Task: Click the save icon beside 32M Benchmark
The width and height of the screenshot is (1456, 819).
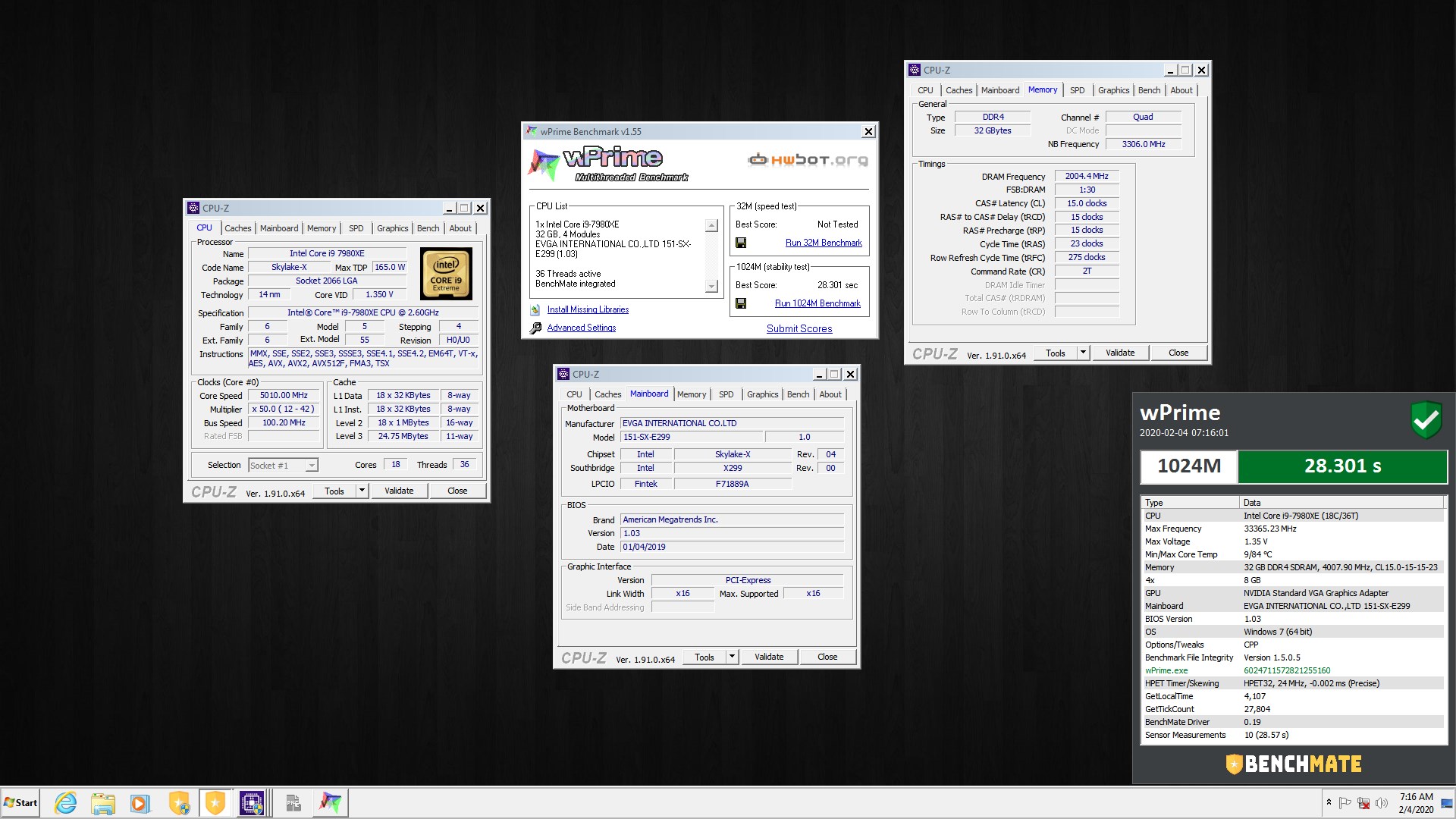Action: pos(741,243)
